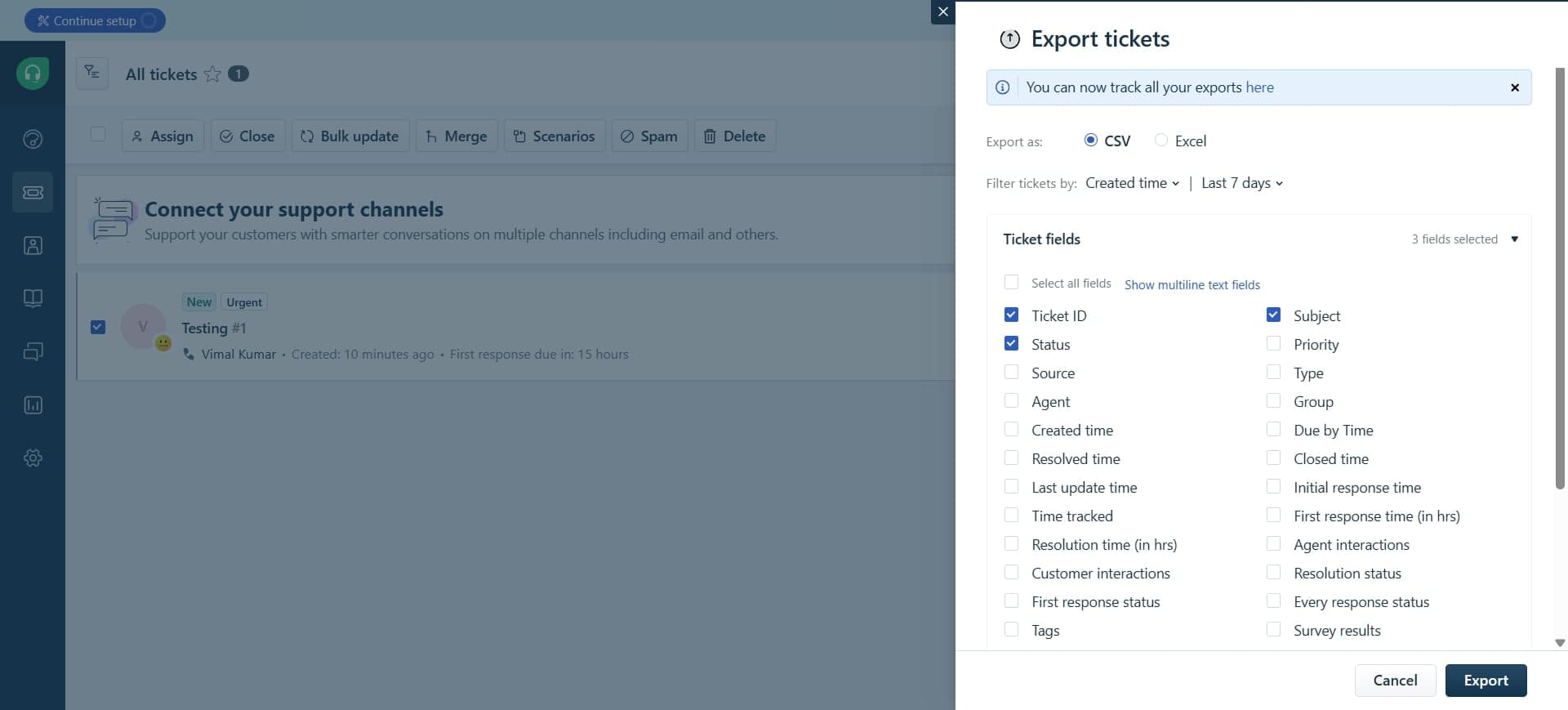Open the Forums chat icon in sidebar
This screenshot has height=710, width=1568.
33,351
